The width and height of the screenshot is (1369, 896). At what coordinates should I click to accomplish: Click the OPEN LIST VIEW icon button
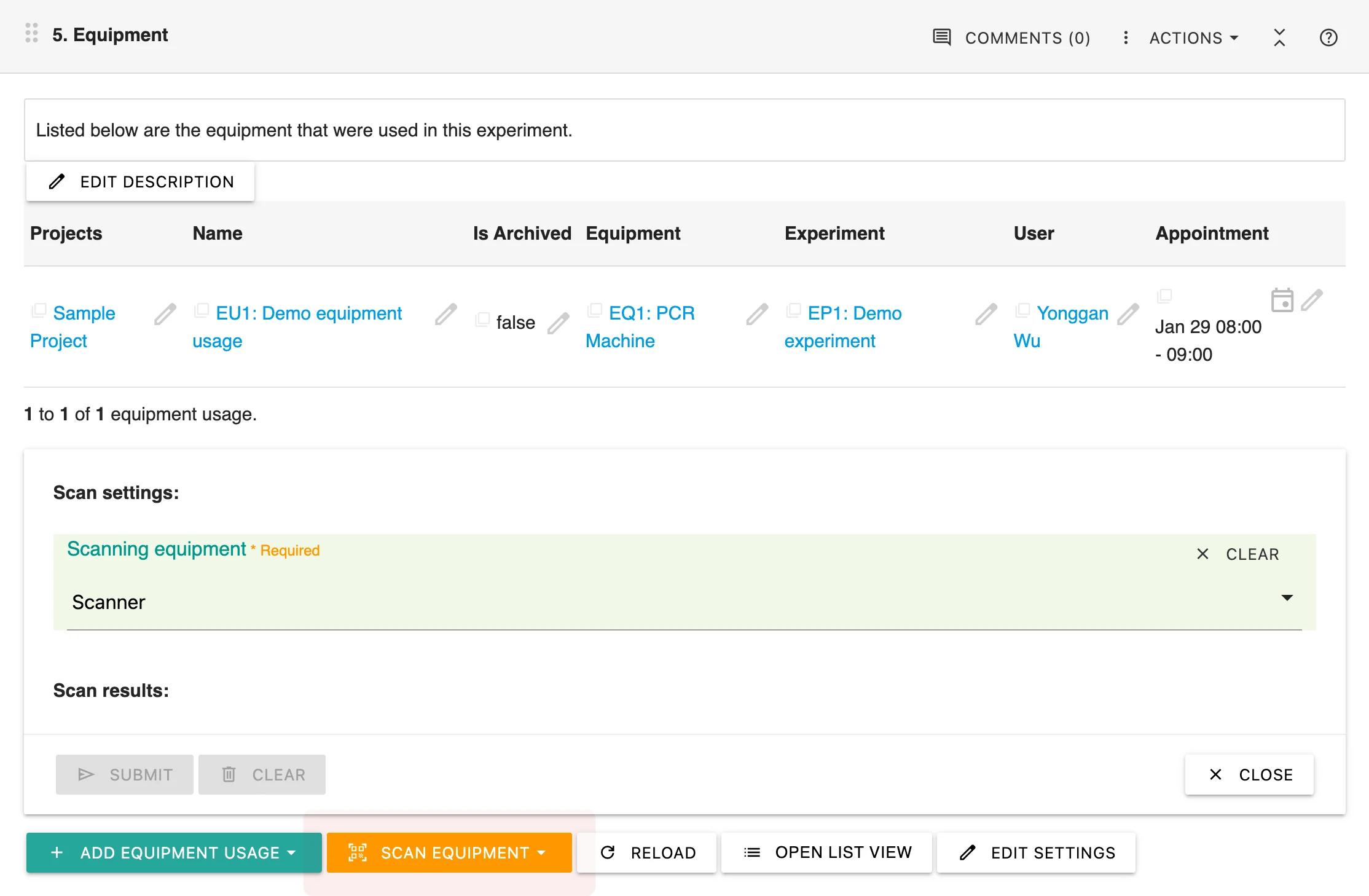751,853
